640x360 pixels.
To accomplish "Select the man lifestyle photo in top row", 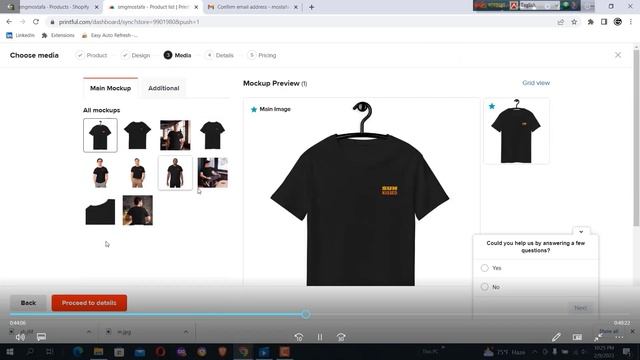I will click(175, 135).
